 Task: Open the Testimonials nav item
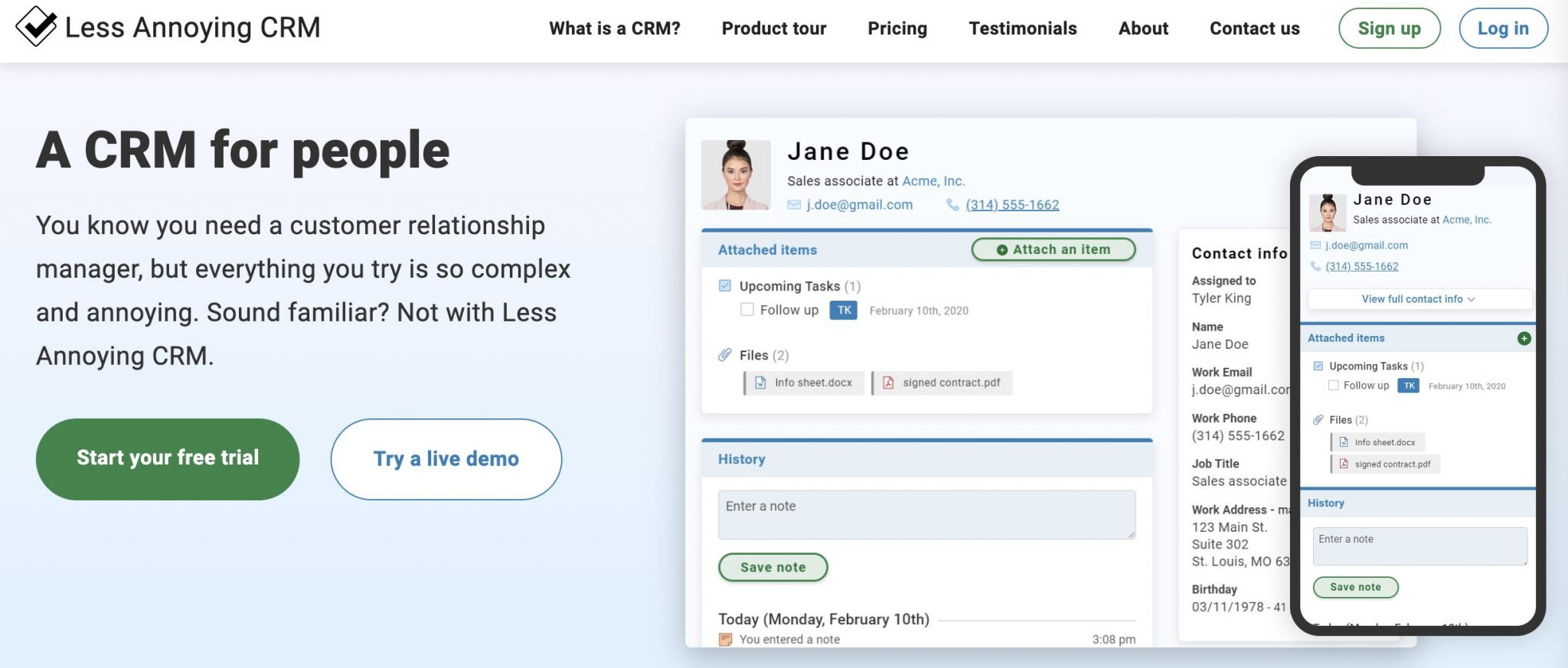[x=1023, y=28]
